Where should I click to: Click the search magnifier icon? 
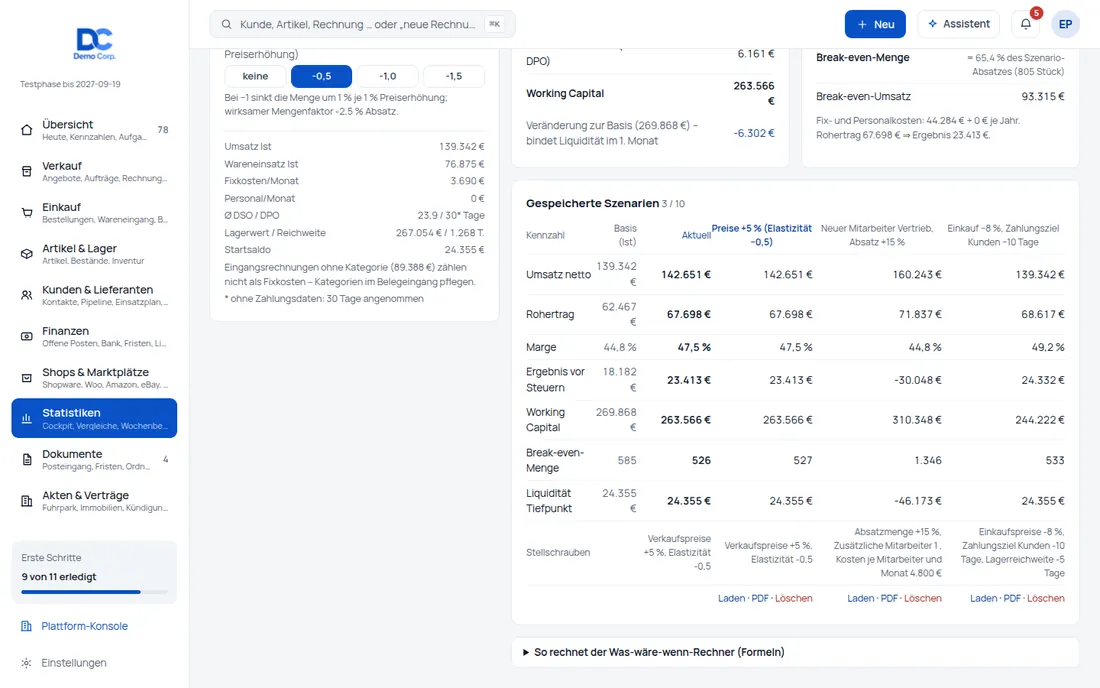[x=227, y=25]
